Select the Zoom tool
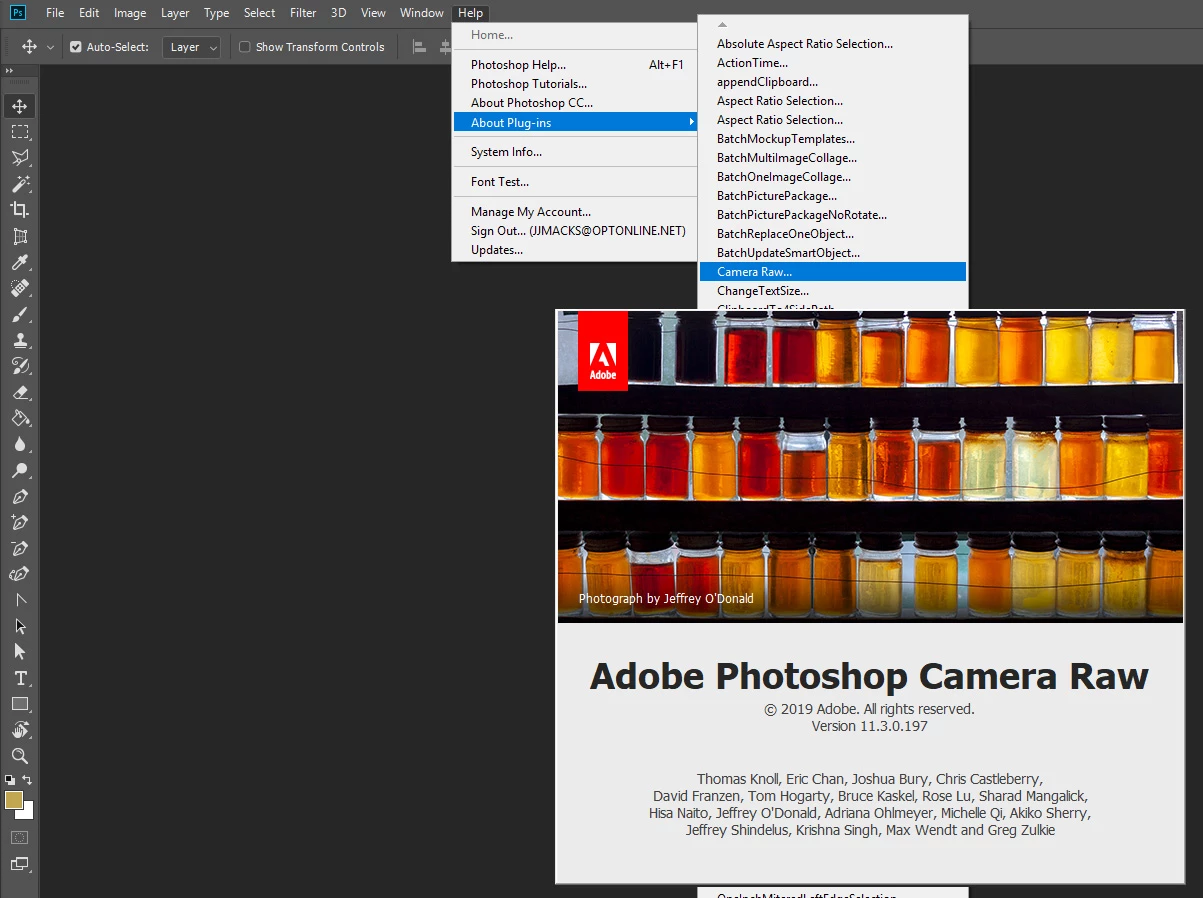Screen dimensions: 1203x898 click(x=20, y=756)
